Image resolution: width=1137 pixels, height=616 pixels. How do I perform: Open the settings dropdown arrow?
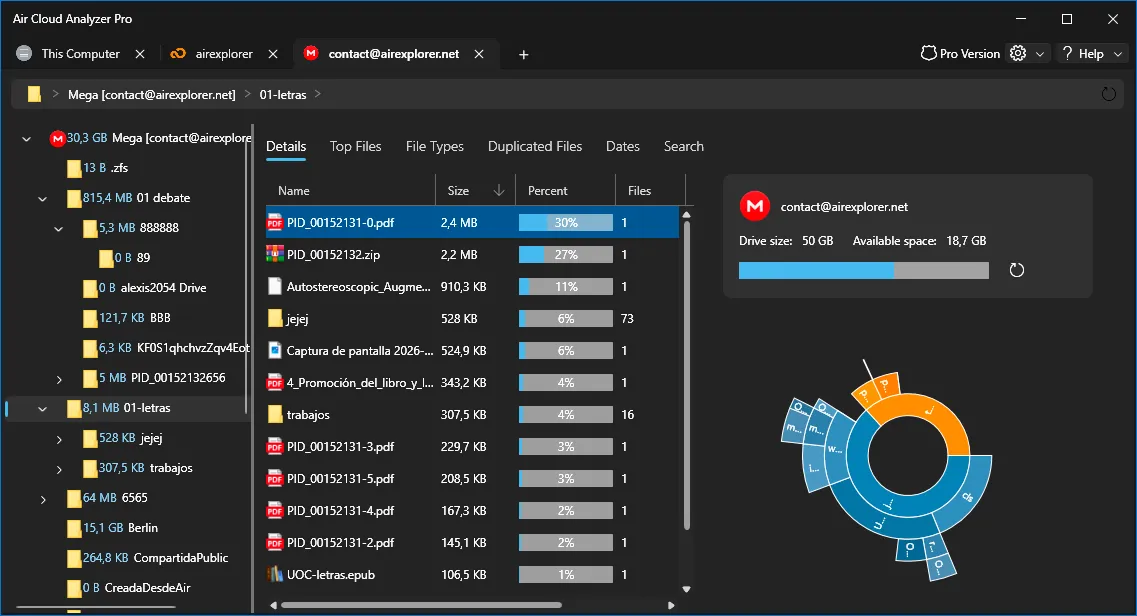click(1040, 54)
